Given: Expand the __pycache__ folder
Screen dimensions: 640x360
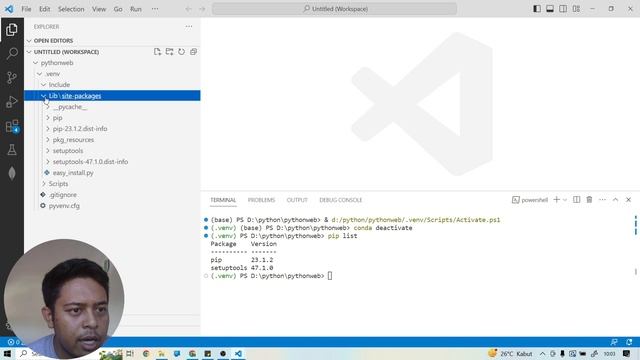Looking at the screenshot, I should click(112, 107).
